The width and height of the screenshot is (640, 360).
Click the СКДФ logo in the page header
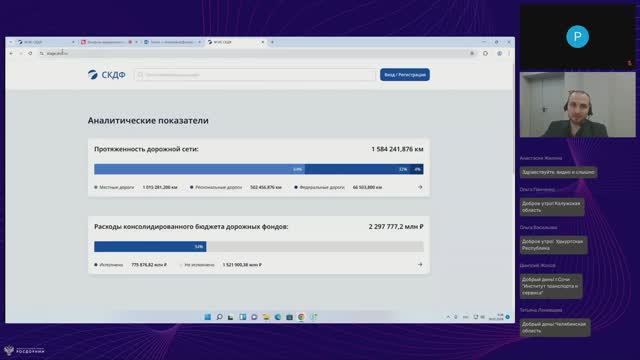point(107,75)
